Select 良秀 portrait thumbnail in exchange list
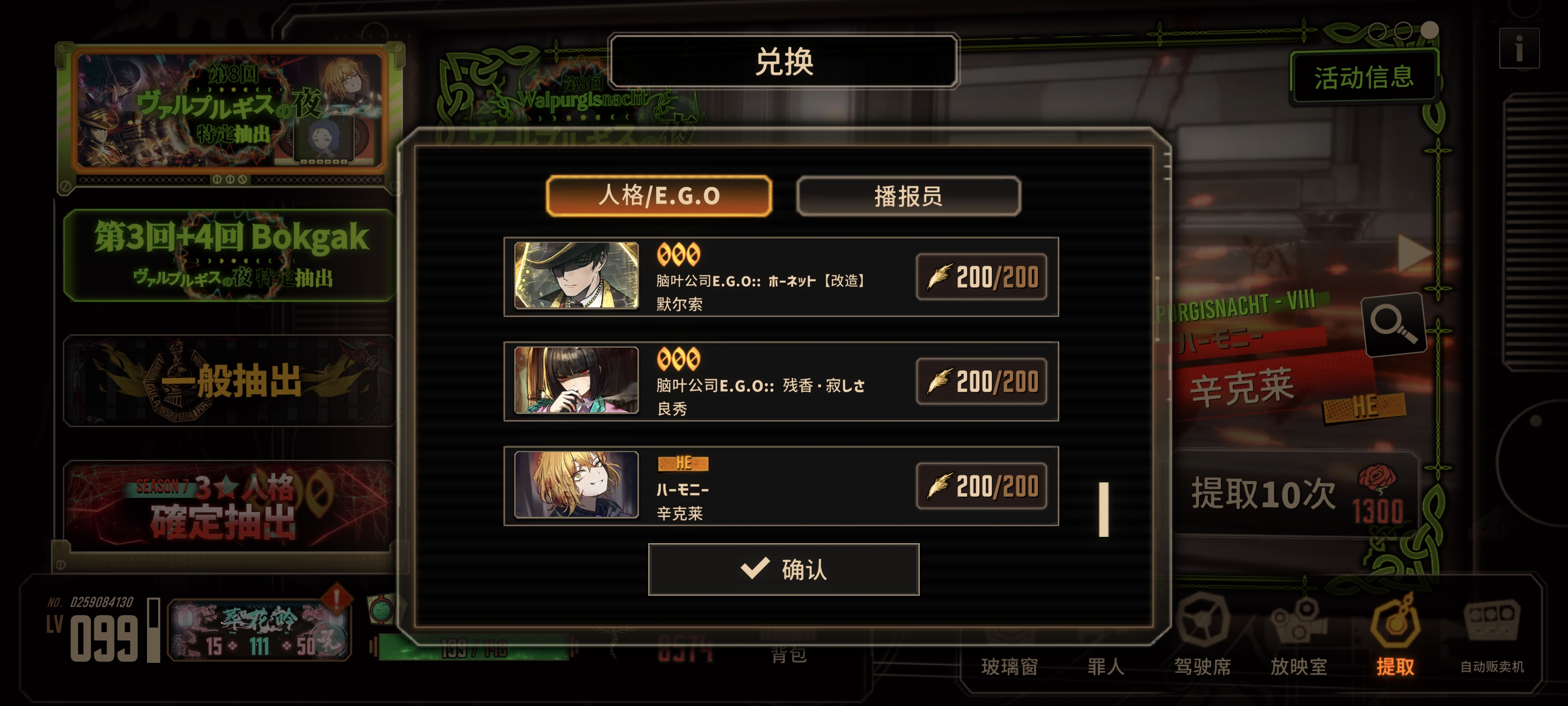This screenshot has width=1568, height=706. point(576,381)
